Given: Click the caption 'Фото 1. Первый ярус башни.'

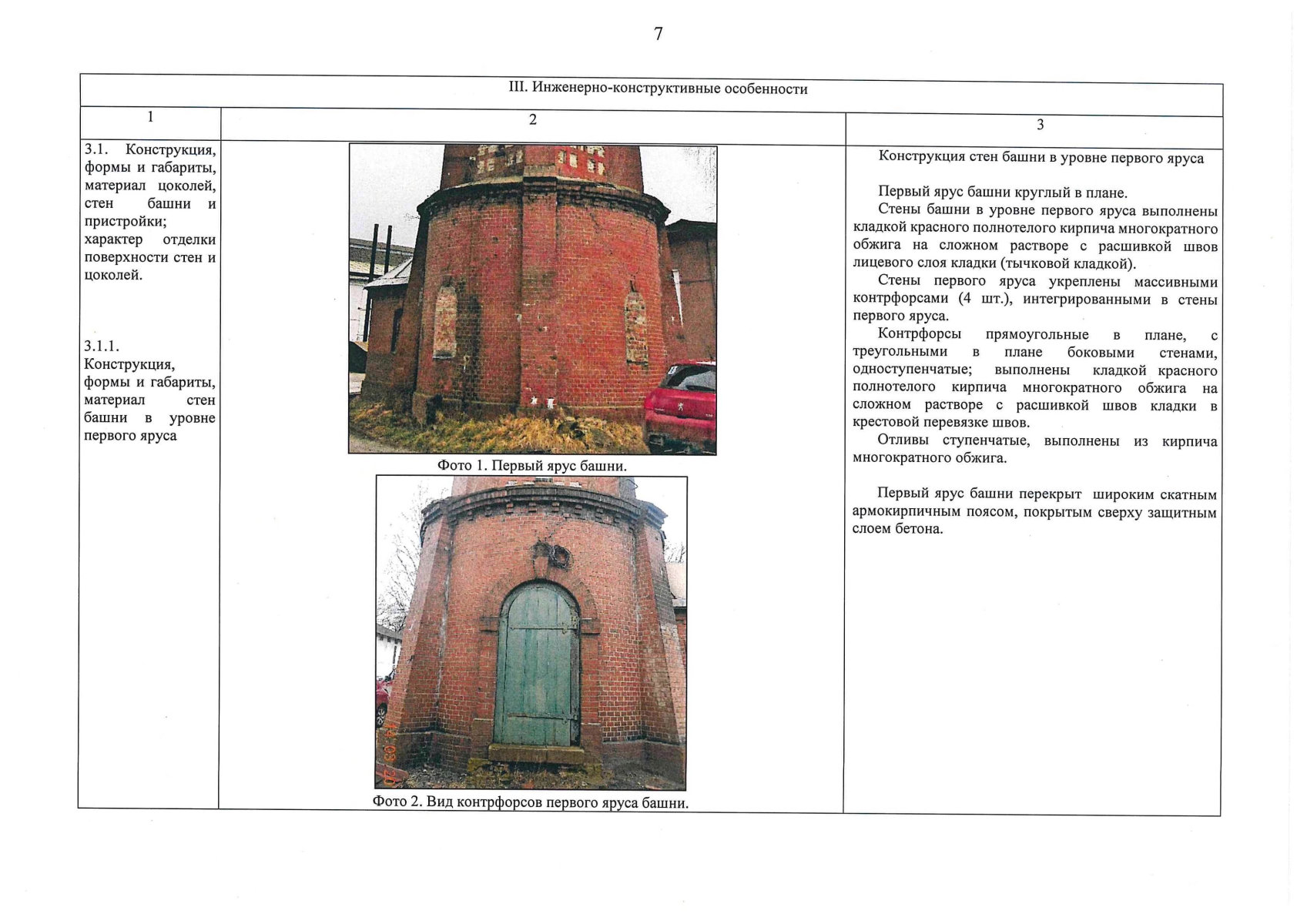Looking at the screenshot, I should point(532,466).
